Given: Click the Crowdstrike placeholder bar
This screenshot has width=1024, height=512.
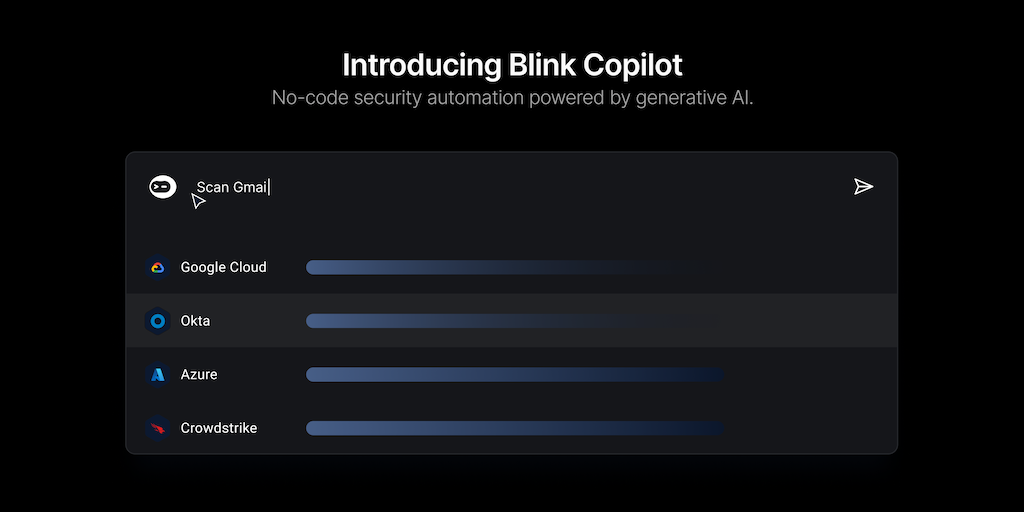Looking at the screenshot, I should click(x=514, y=428).
